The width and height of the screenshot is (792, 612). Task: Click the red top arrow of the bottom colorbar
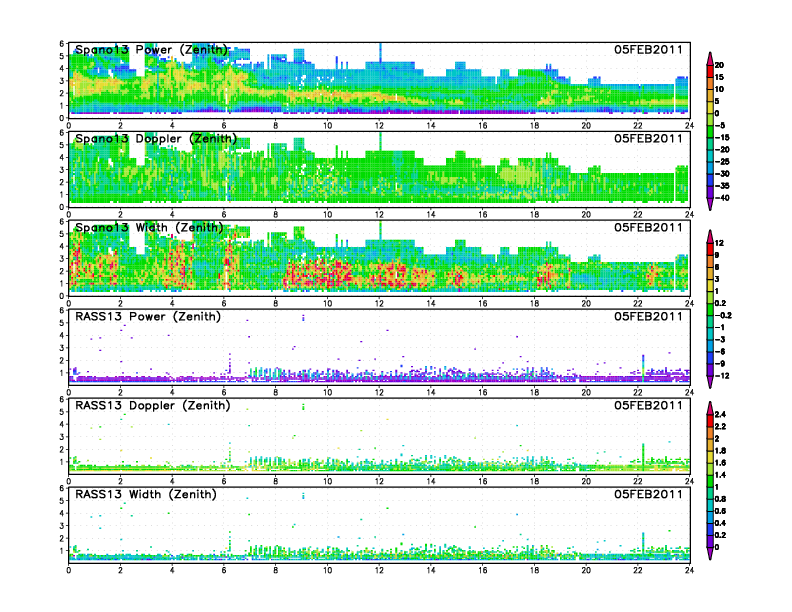coord(709,406)
